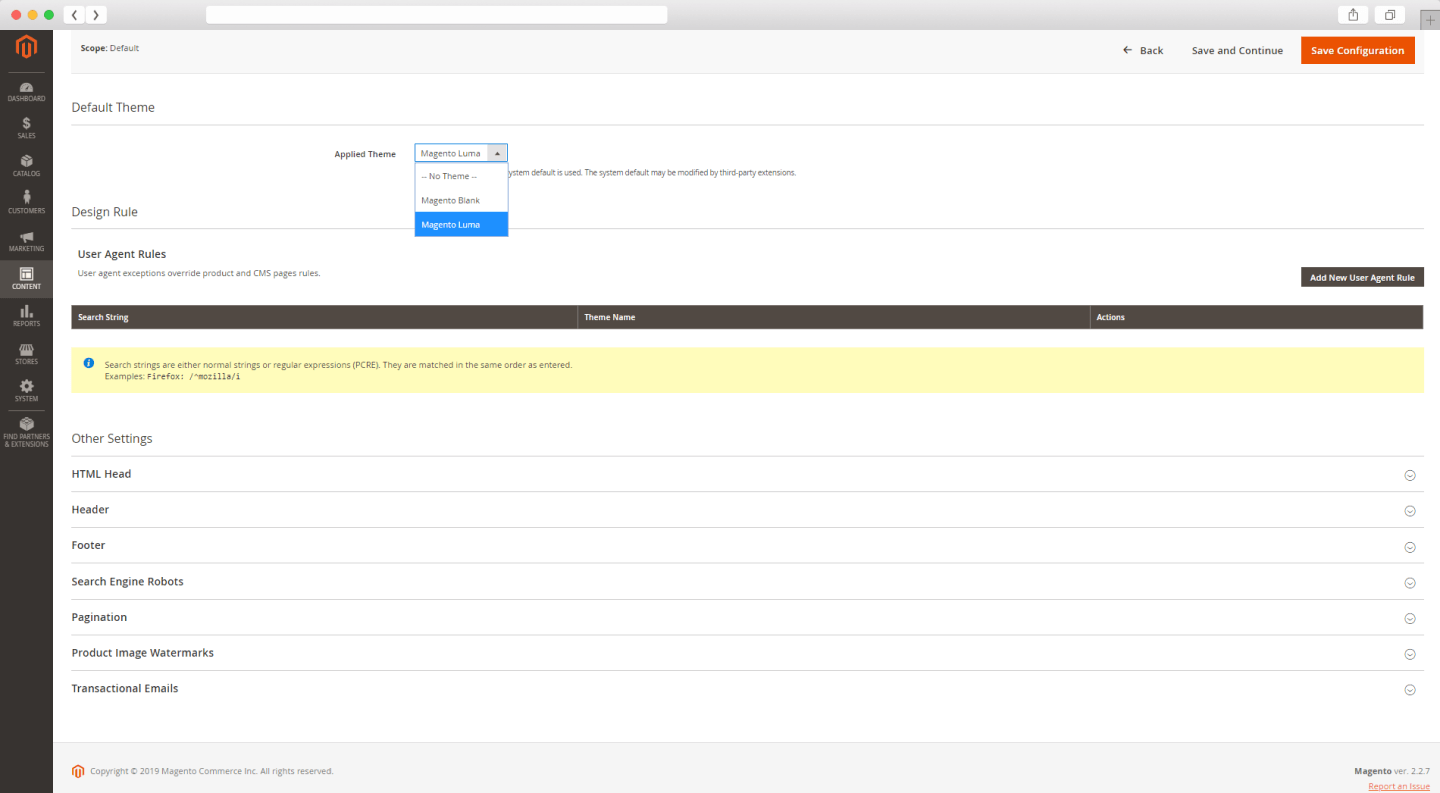Open the Customers menu
This screenshot has height=793, width=1440.
pyautogui.click(x=26, y=203)
